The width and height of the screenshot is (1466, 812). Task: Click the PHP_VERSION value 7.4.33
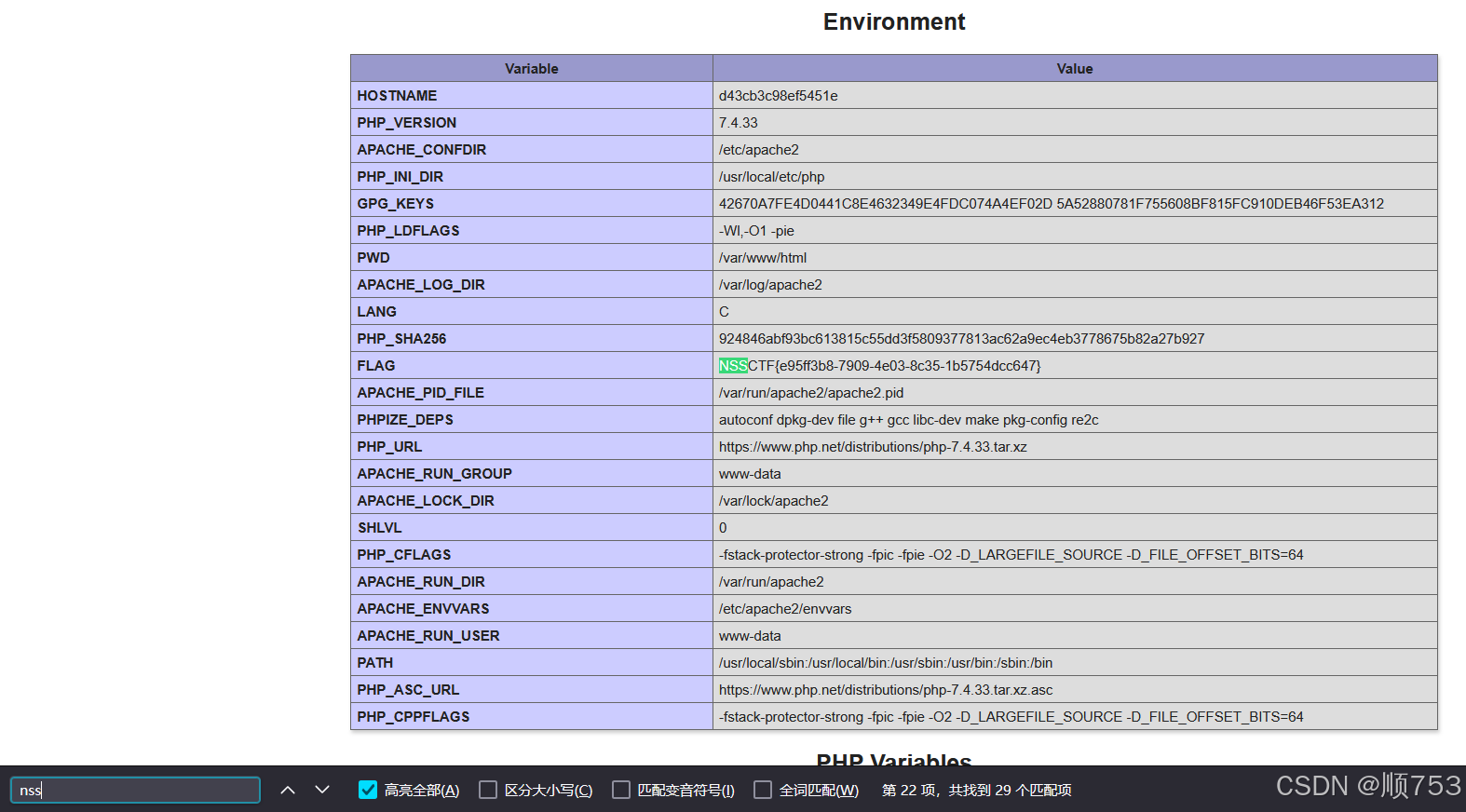[x=738, y=123]
